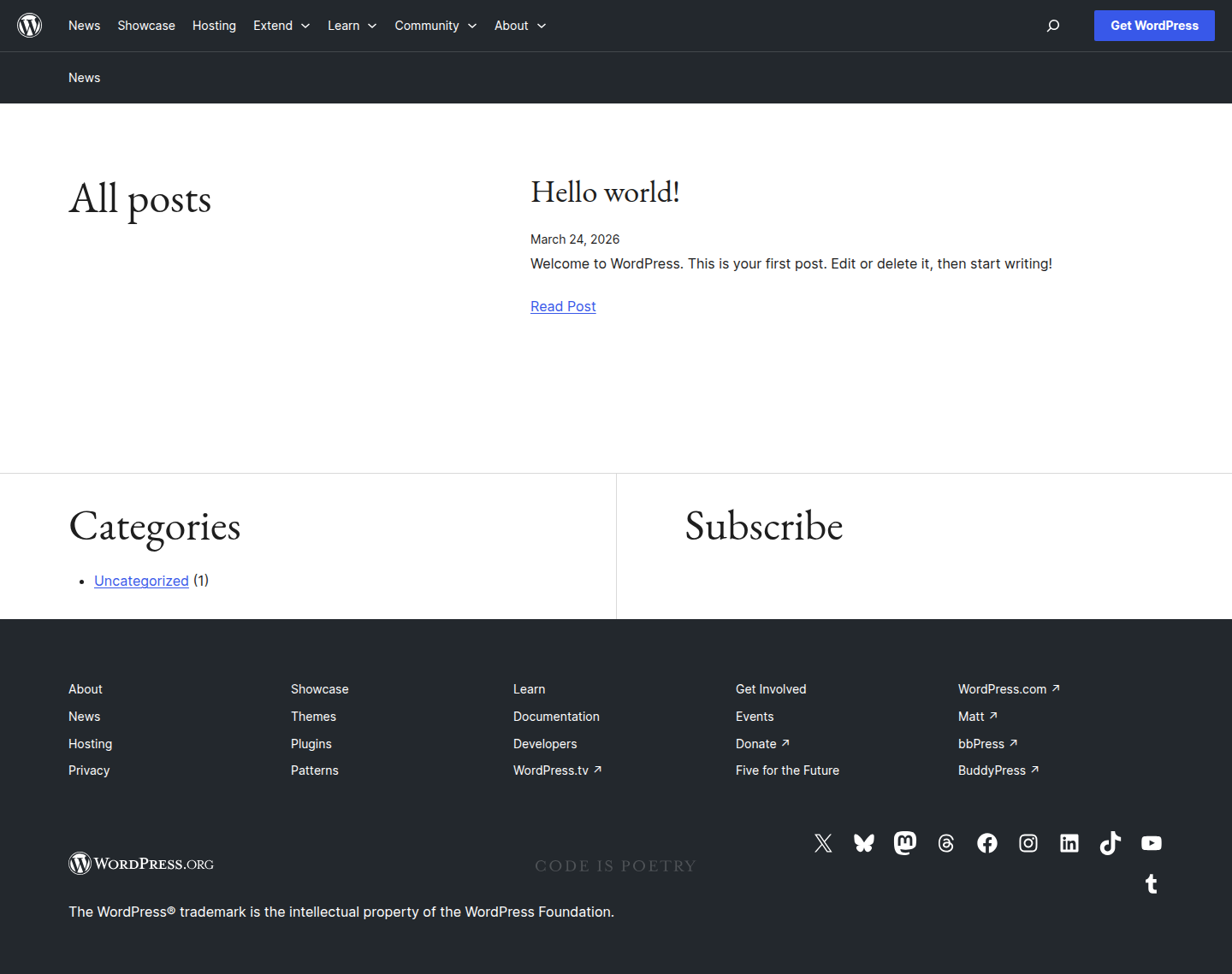Screen dimensions: 1232x974
Task: Open the footer Learn link
Action: click(529, 689)
